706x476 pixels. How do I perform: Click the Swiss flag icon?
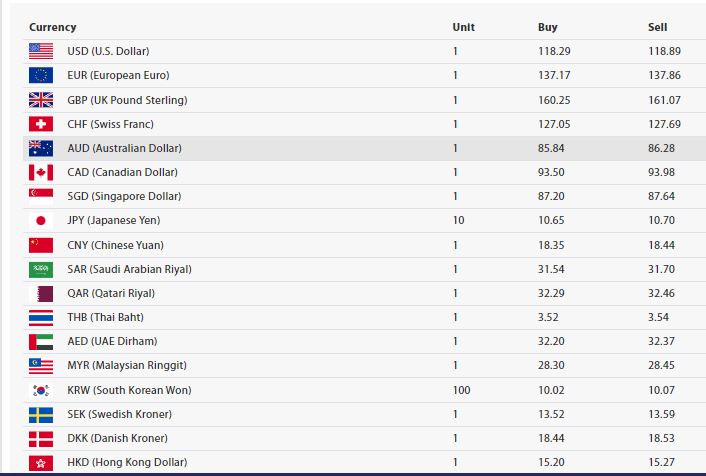(41, 124)
